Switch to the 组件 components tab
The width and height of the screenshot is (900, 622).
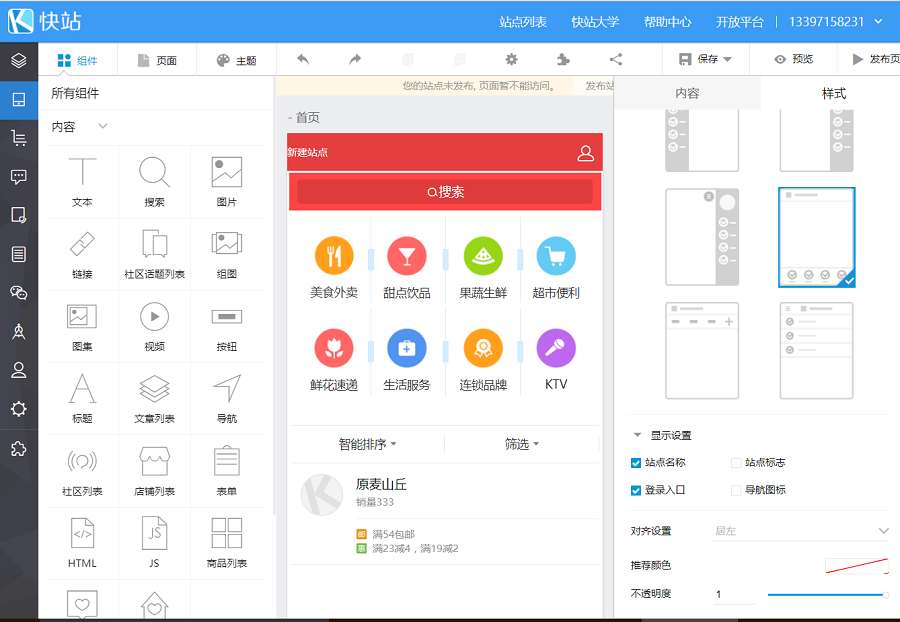[x=77, y=60]
